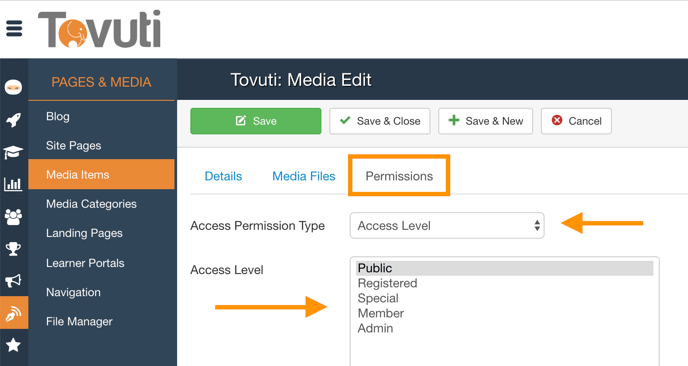The image size is (688, 366).
Task: Select Registered in Access Level list
Action: point(387,283)
